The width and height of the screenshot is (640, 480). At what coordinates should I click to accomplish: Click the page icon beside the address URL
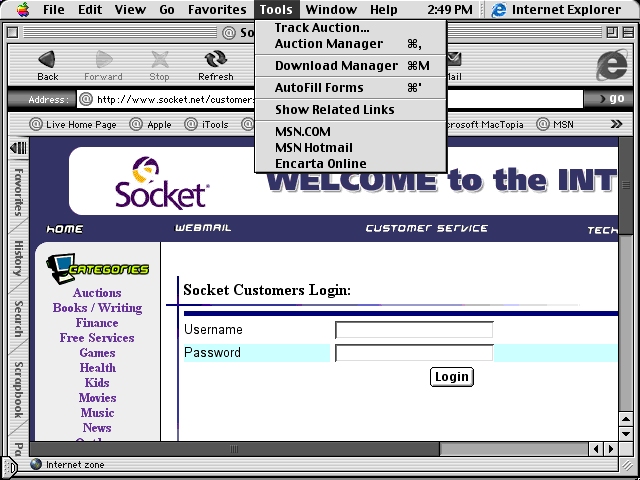(86, 99)
